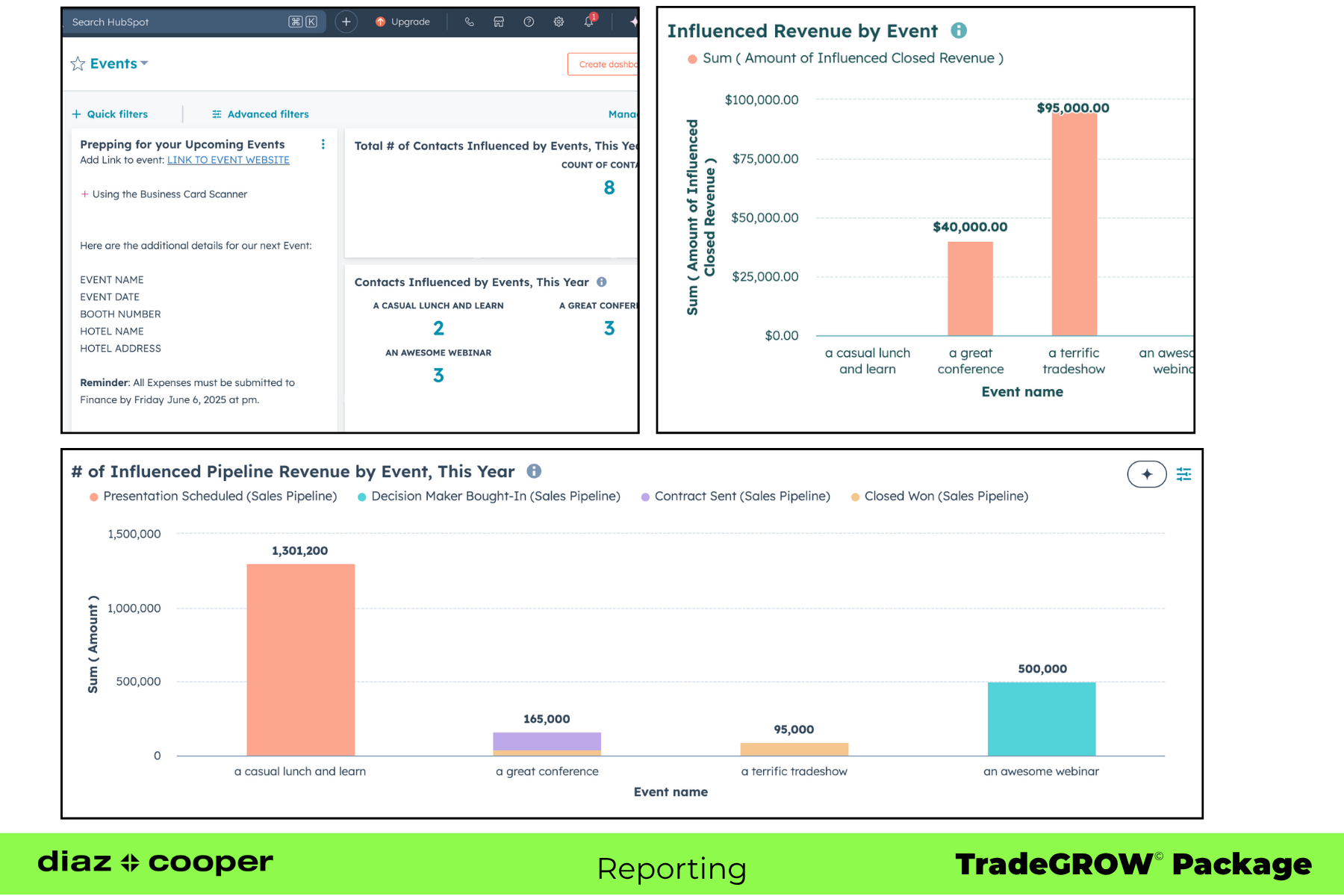
Task: Click the marketplace icon in the navigation bar
Action: [499, 22]
